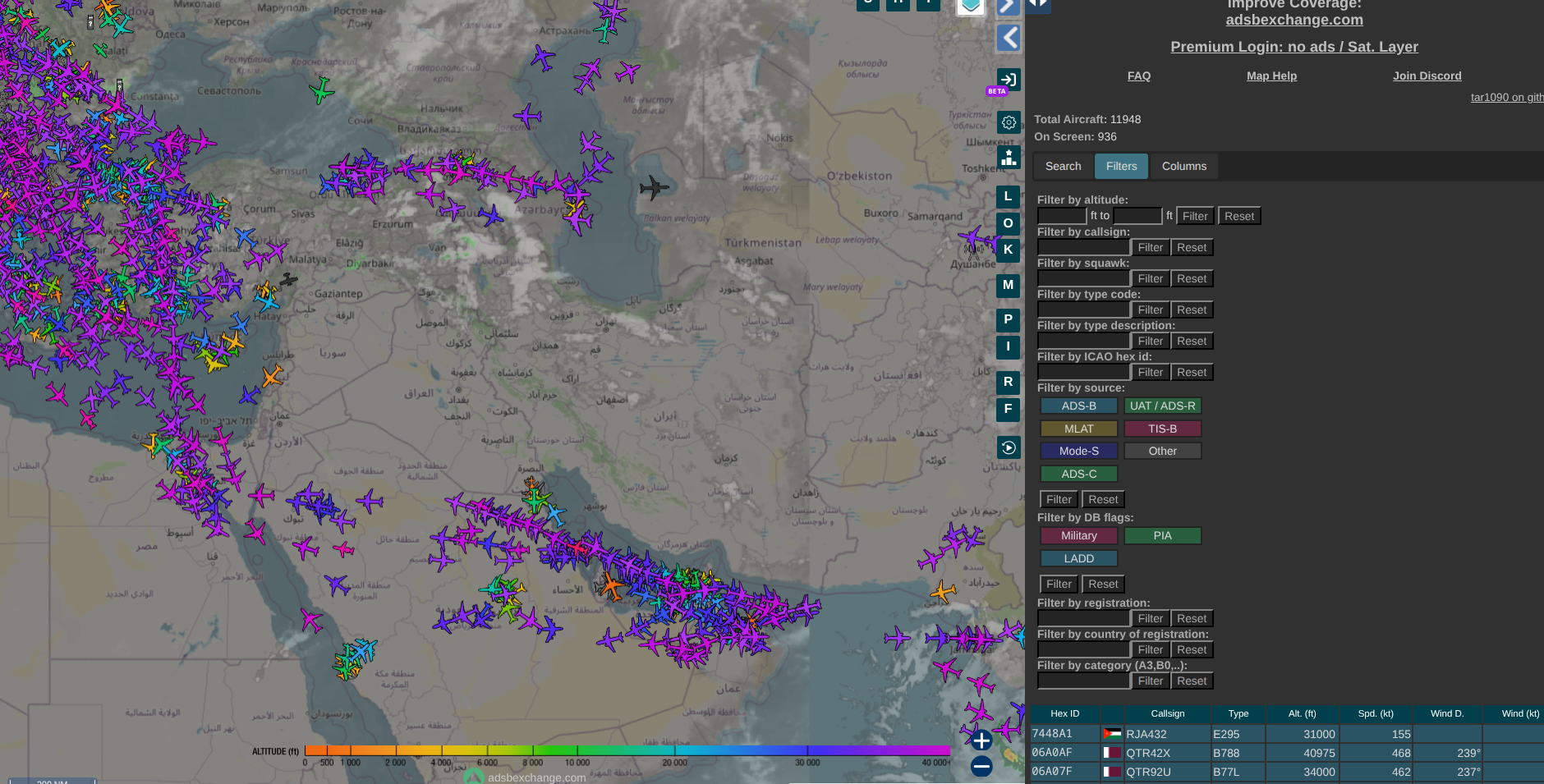
Task: Toggle the P map button
Action: click(1009, 319)
